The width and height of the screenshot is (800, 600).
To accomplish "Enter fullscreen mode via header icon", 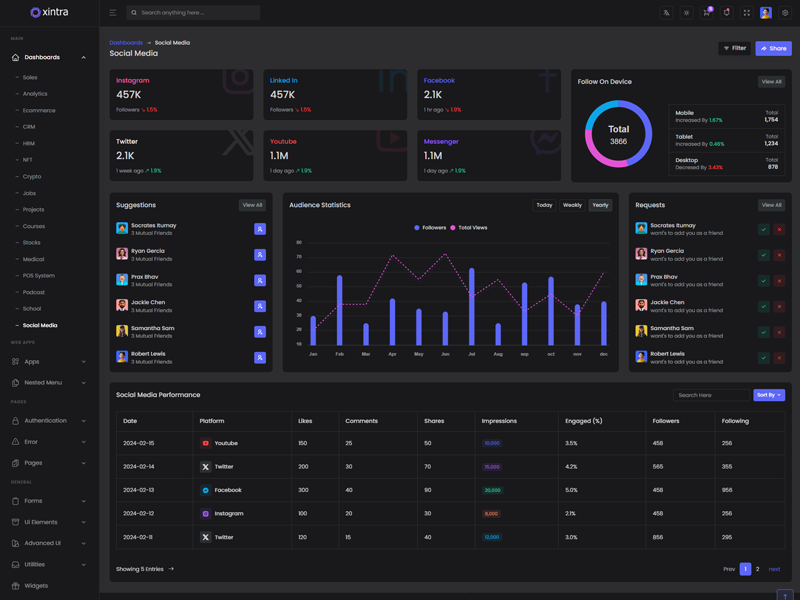I will tap(746, 13).
